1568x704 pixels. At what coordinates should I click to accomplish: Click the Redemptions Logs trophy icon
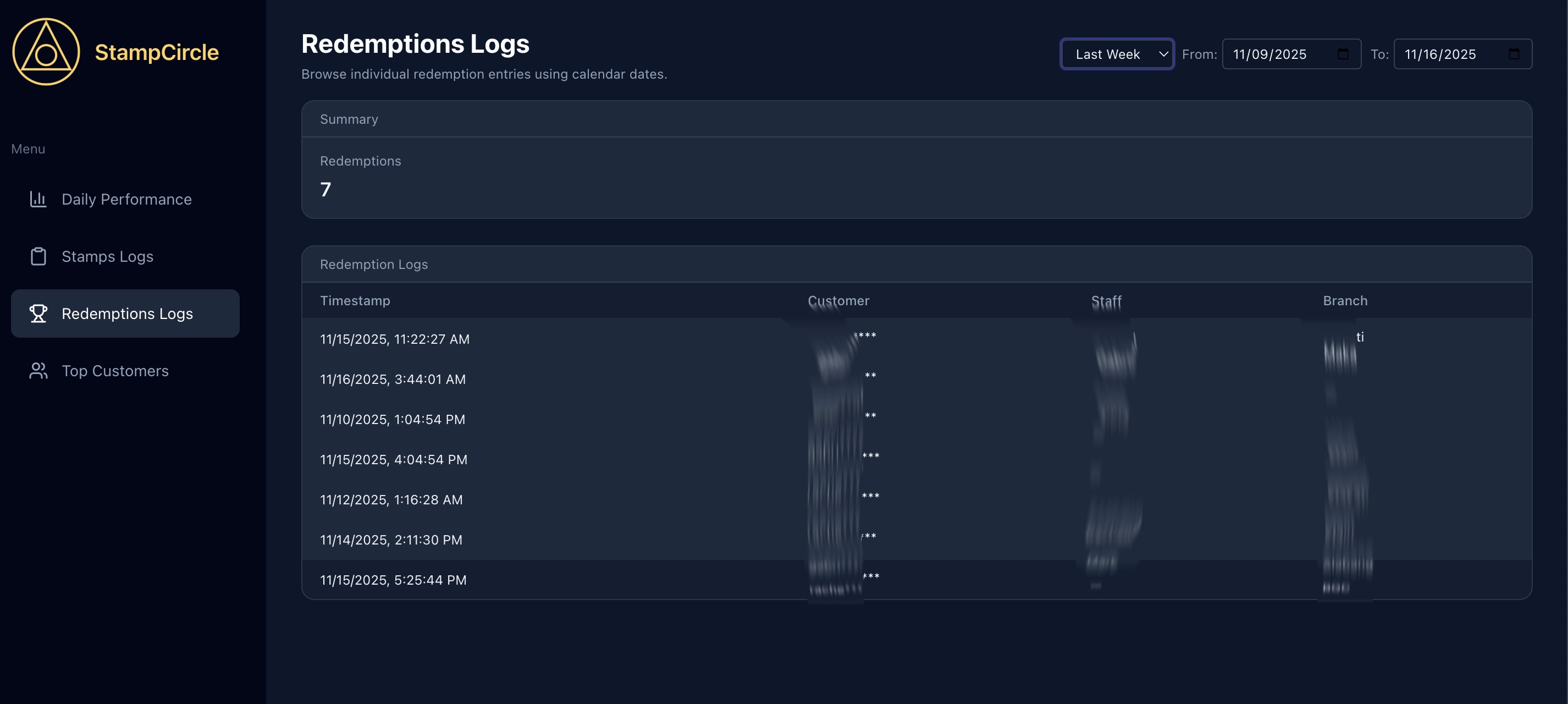[x=38, y=313]
